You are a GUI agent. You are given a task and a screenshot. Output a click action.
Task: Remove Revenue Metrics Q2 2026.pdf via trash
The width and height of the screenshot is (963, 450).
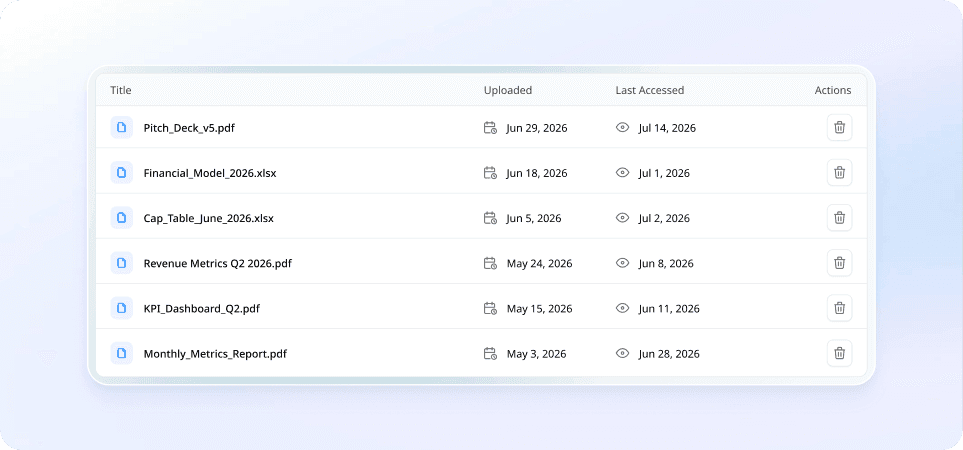coord(839,263)
